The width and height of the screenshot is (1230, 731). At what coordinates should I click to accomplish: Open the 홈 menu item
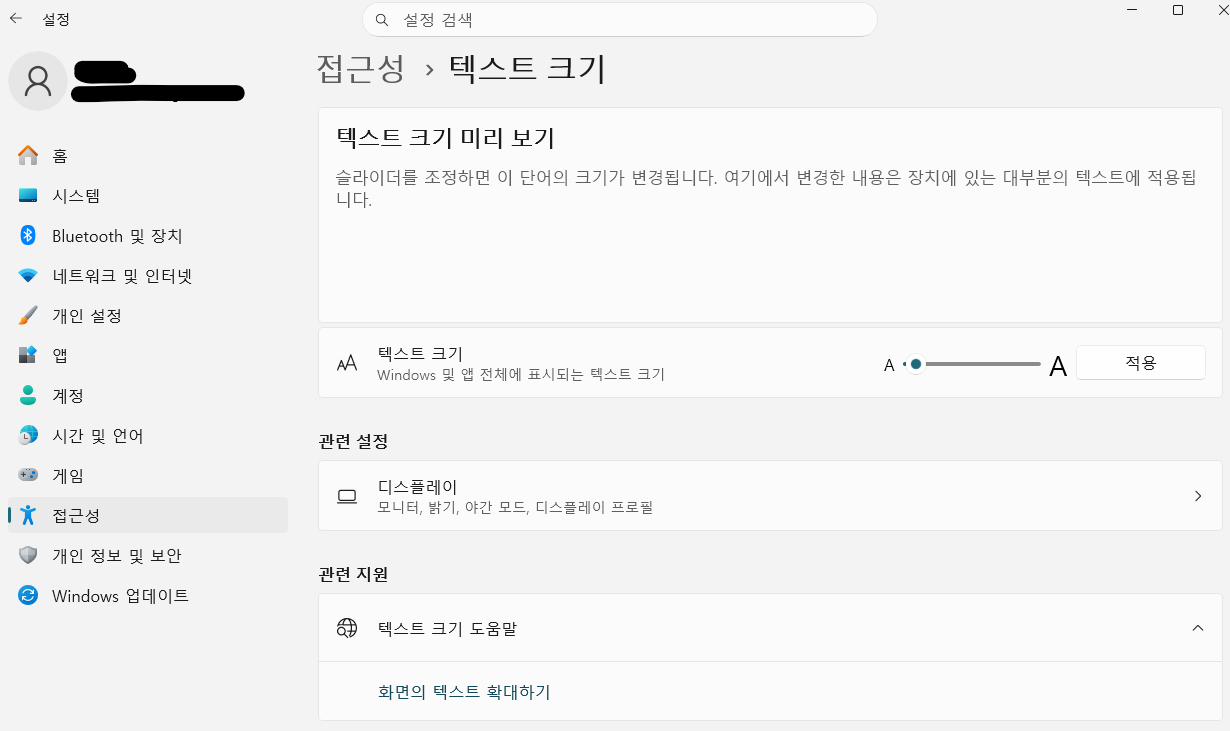point(148,156)
